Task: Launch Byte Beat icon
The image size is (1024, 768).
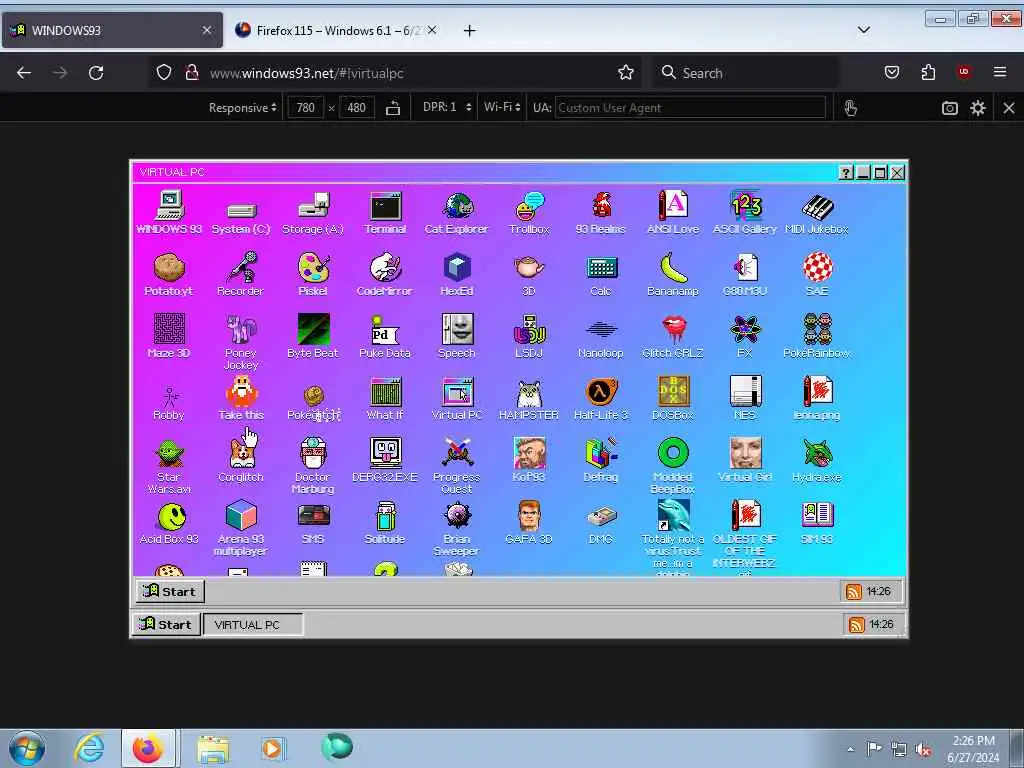Action: [313, 336]
